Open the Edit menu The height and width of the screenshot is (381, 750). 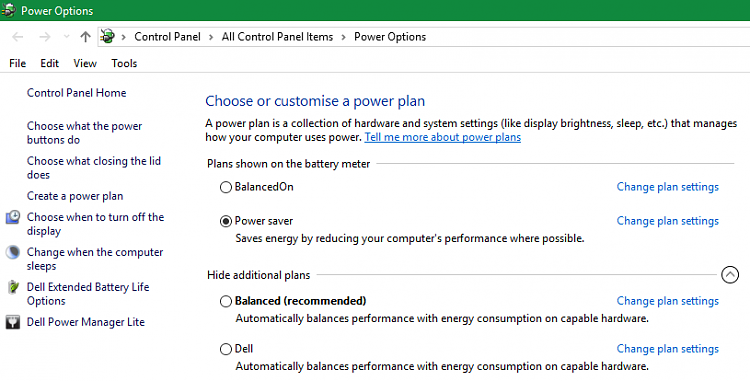coord(49,63)
